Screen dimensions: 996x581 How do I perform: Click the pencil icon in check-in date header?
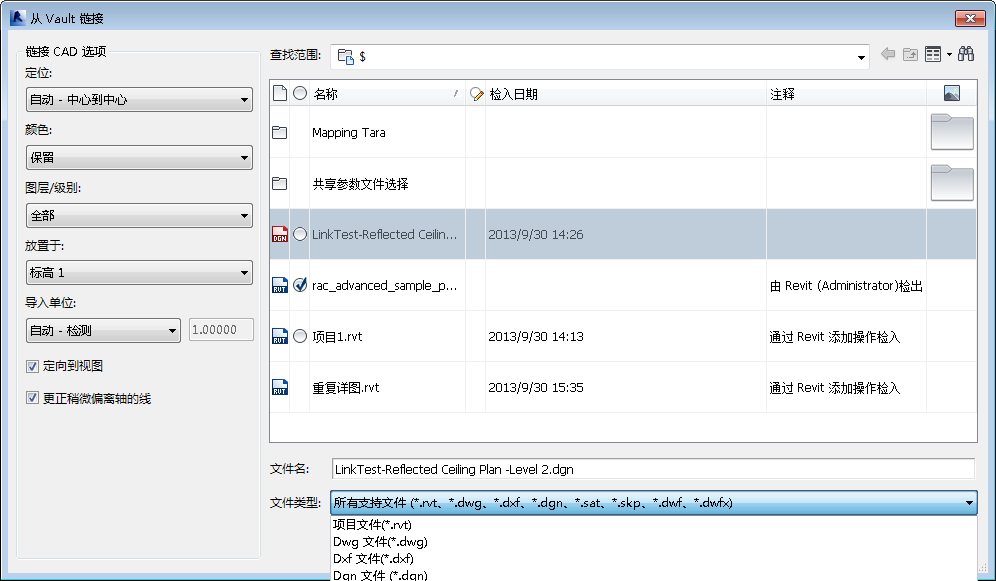click(476, 95)
